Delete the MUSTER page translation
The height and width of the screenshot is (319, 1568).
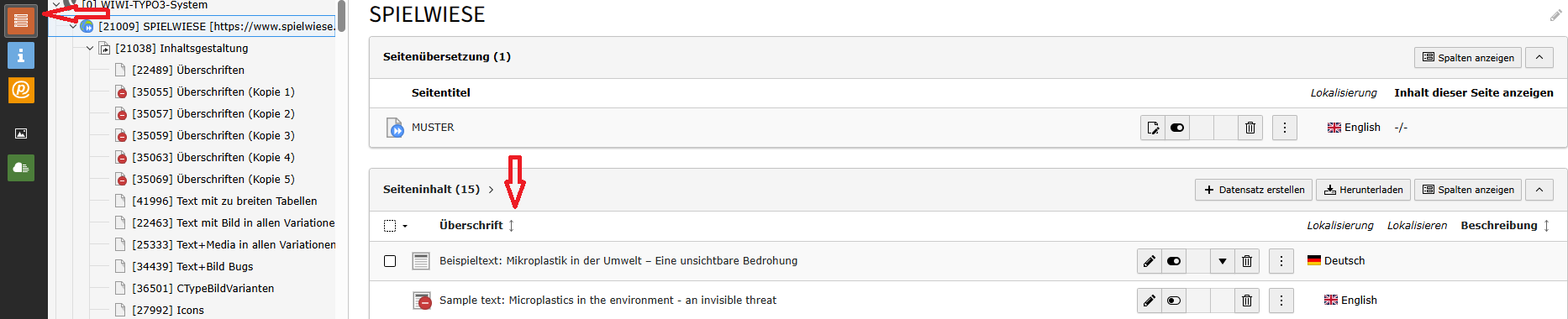pyautogui.click(x=1250, y=128)
